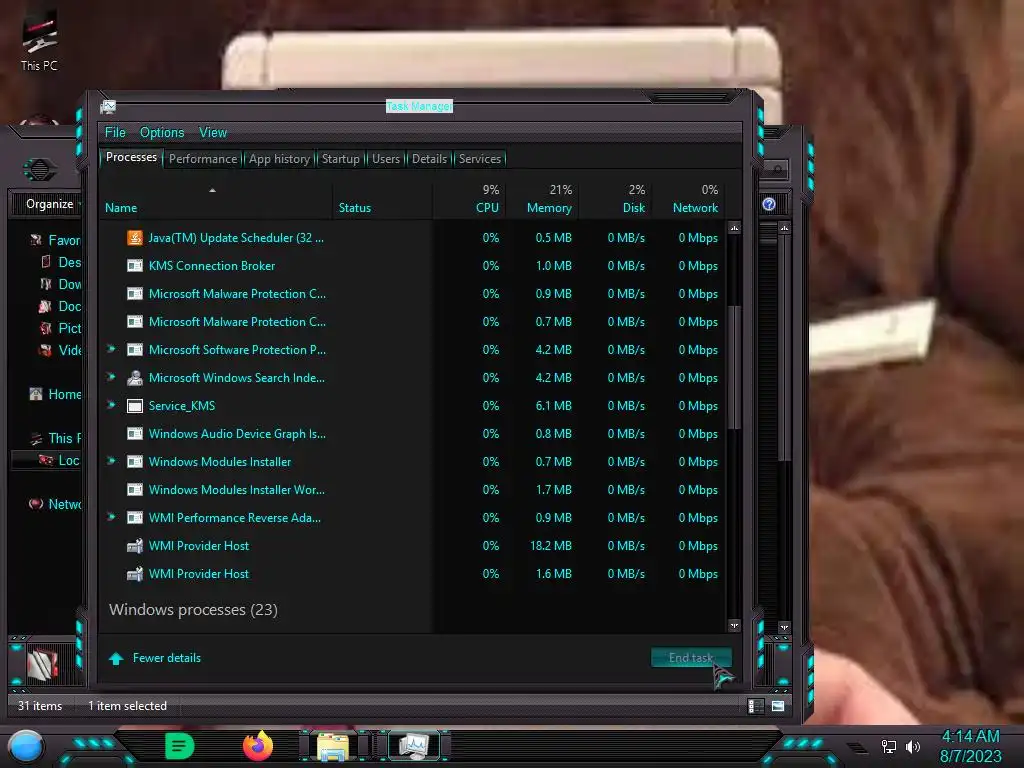Open the This PC desktop icon
Screen dimensions: 1024x768
pos(39,40)
